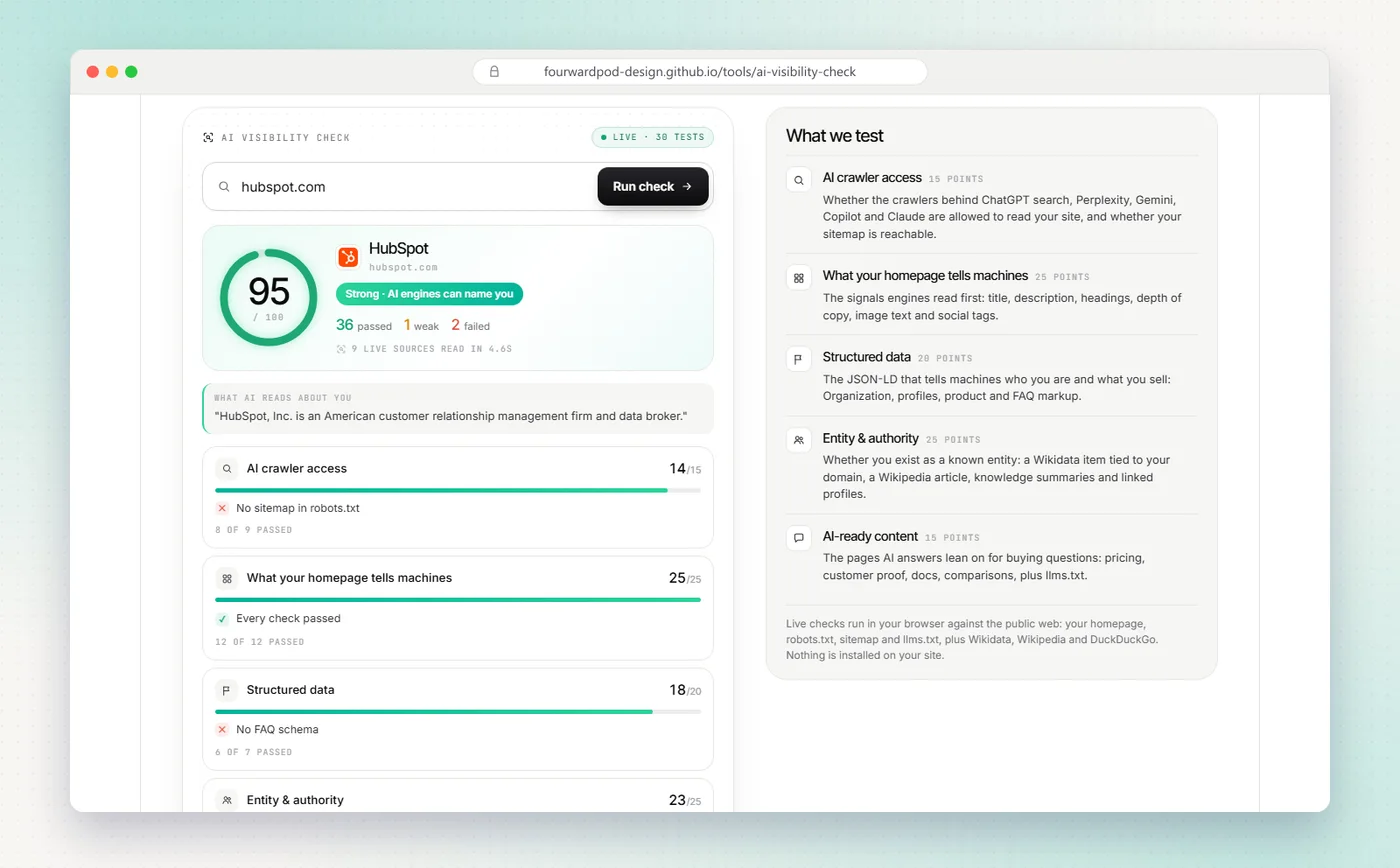Expand the Entity & authority result card title

[x=295, y=800]
